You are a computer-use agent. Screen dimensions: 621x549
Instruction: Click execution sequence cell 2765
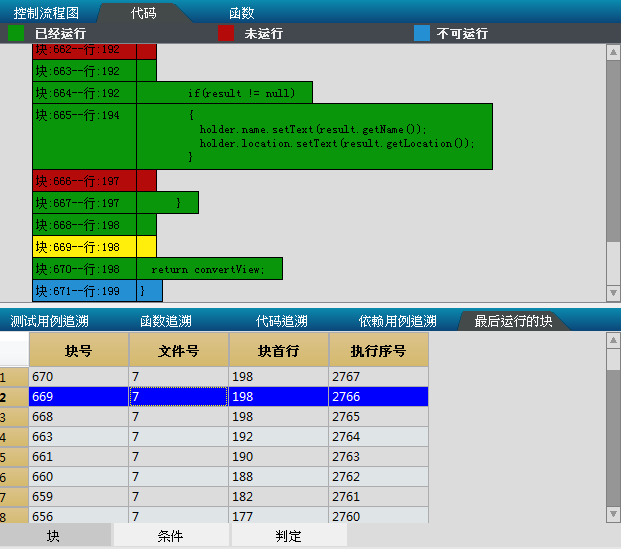click(379, 416)
